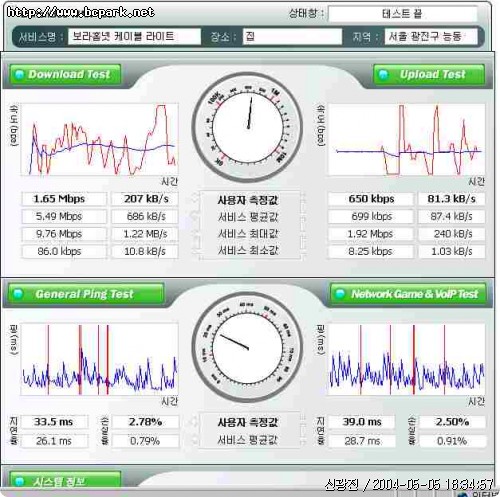Select the value 699 kbps
Screen dimensions: 500x497
(x=371, y=216)
